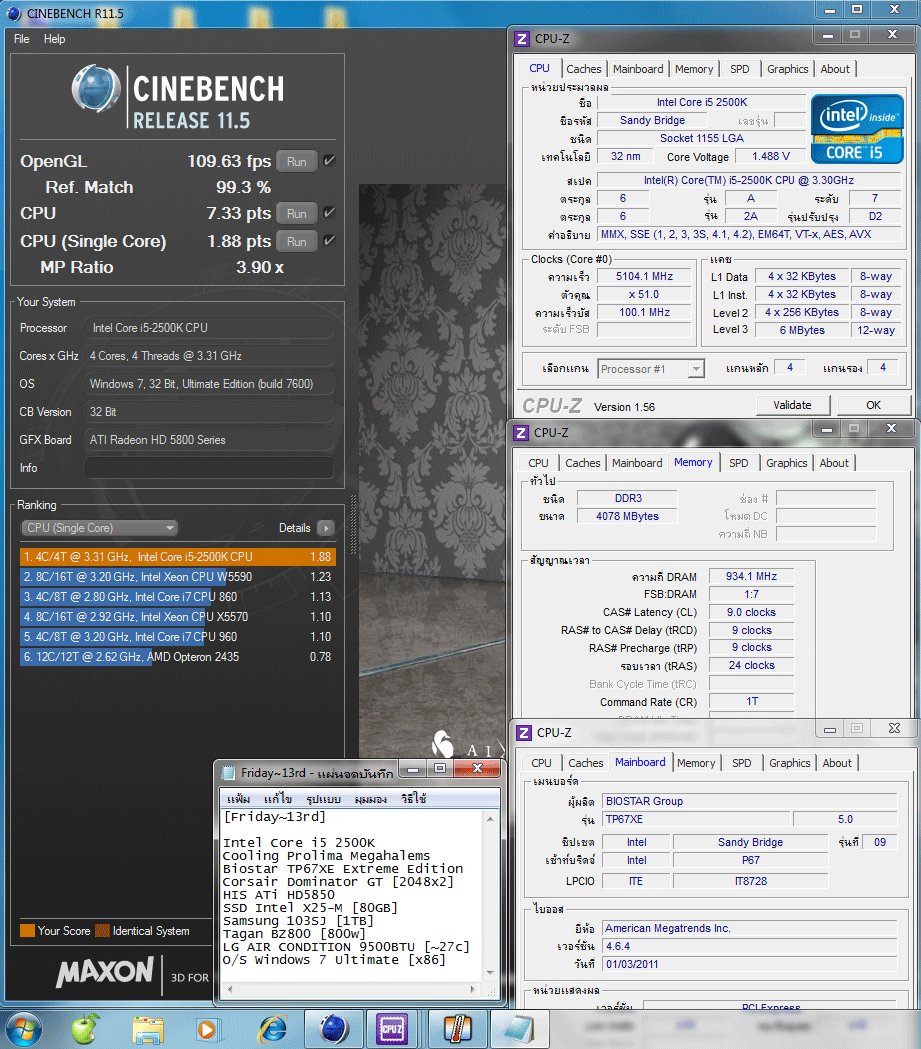
Task: Click Notepad vertical scrollbar down arrow
Action: (x=490, y=973)
